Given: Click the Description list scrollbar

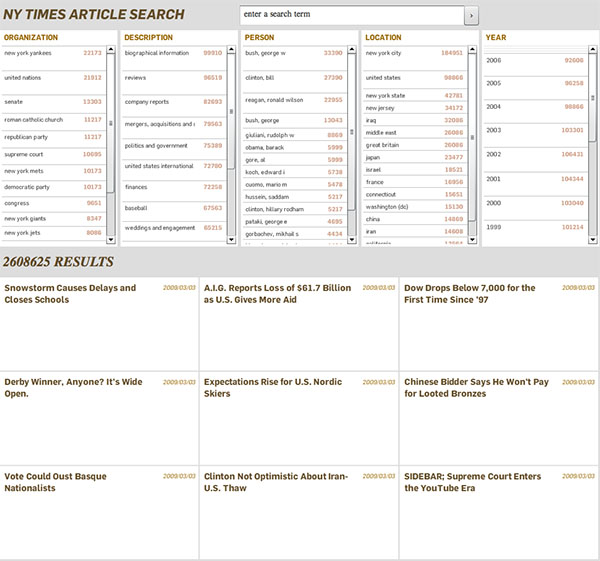Looking at the screenshot, I should (232, 140).
